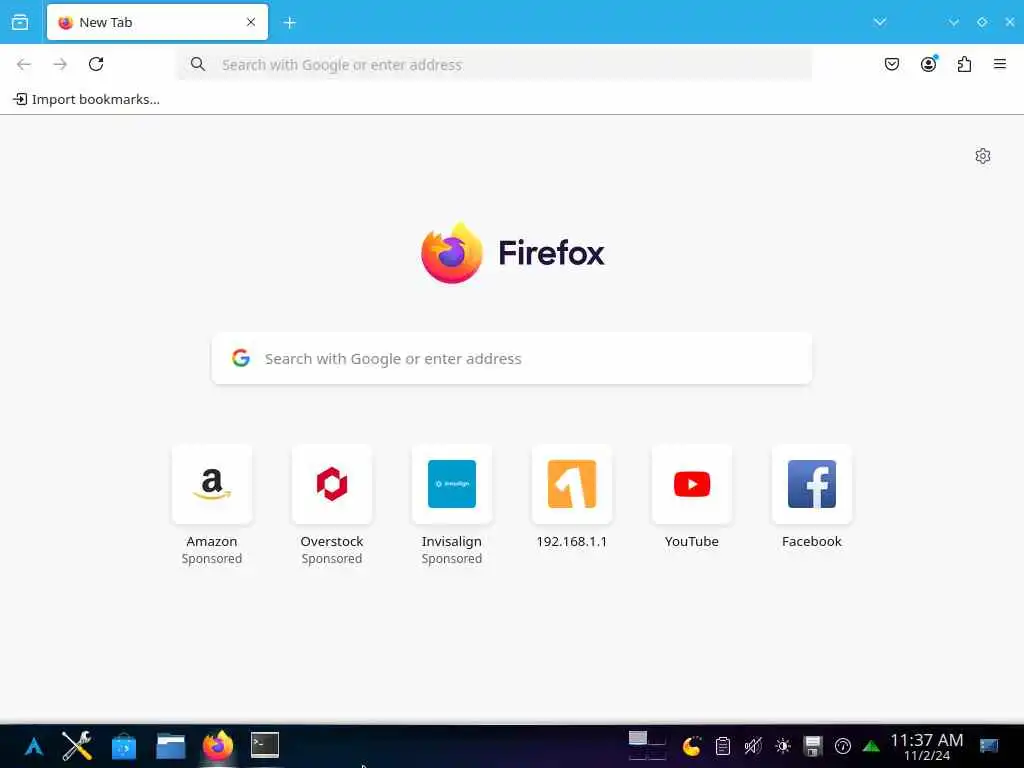Click the Firefox taskbar icon
Viewport: 1024px width, 768px height.
(x=217, y=746)
